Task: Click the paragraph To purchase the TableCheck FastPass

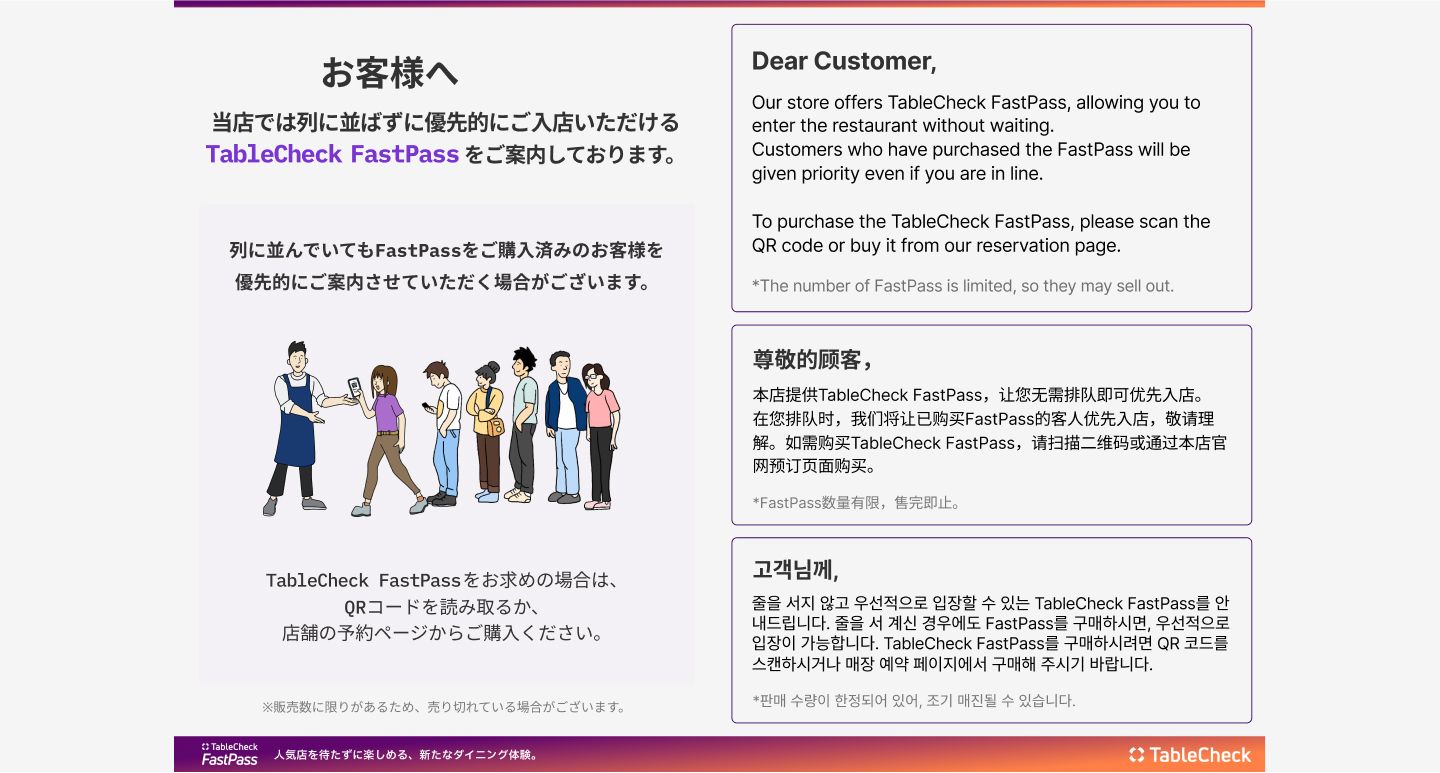Action: point(981,233)
